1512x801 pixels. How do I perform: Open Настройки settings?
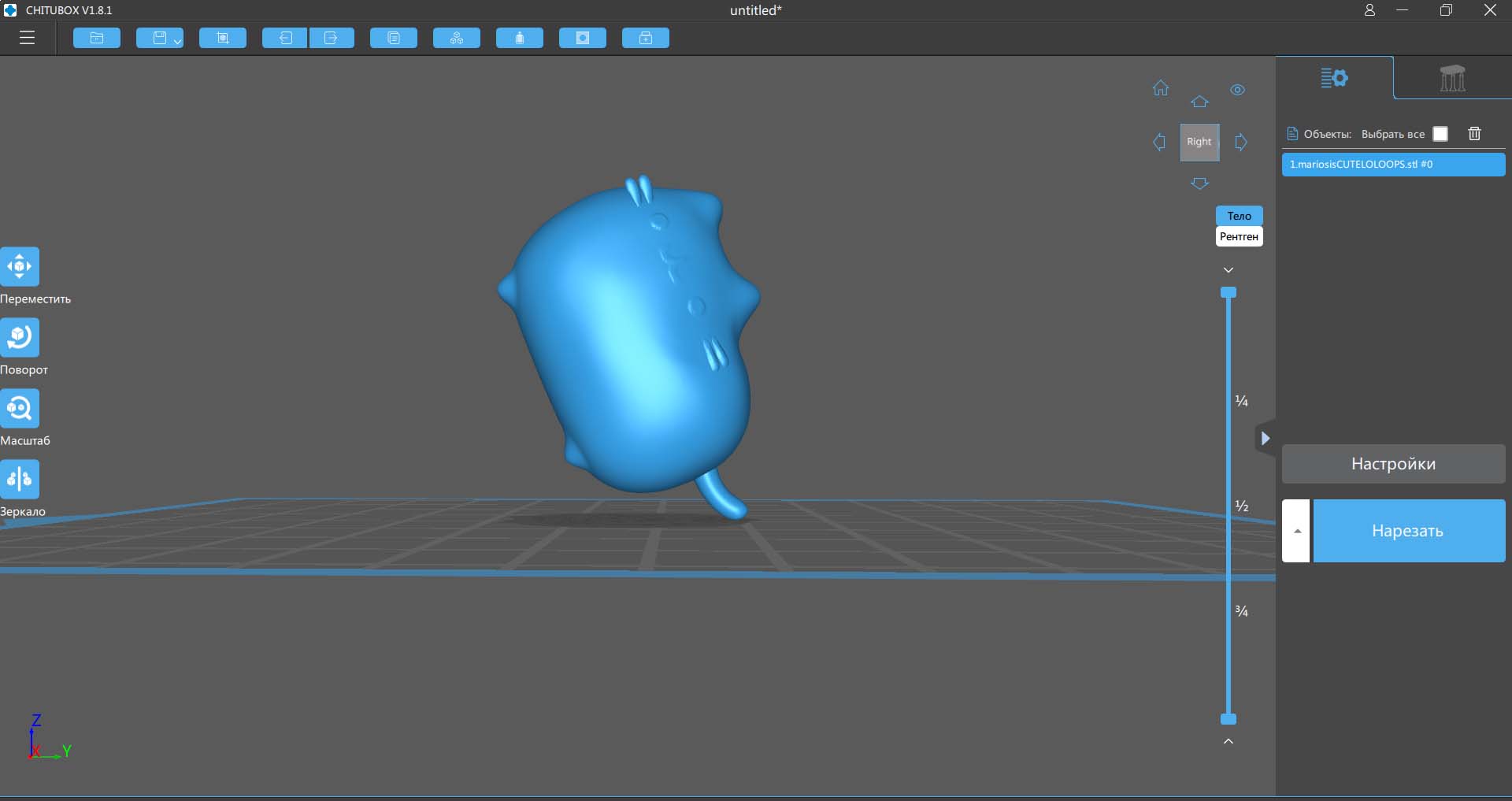[1393, 464]
